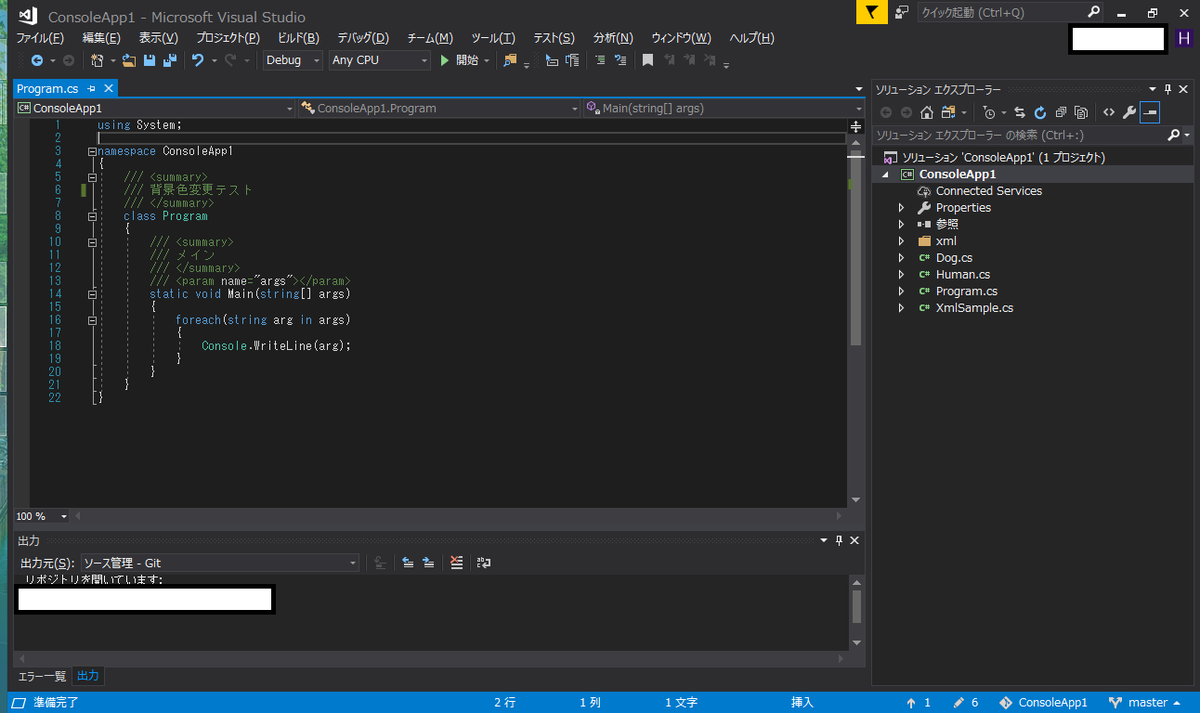The image size is (1200, 713).
Task: Open the Any CPU platform dropdown
Action: (379, 60)
